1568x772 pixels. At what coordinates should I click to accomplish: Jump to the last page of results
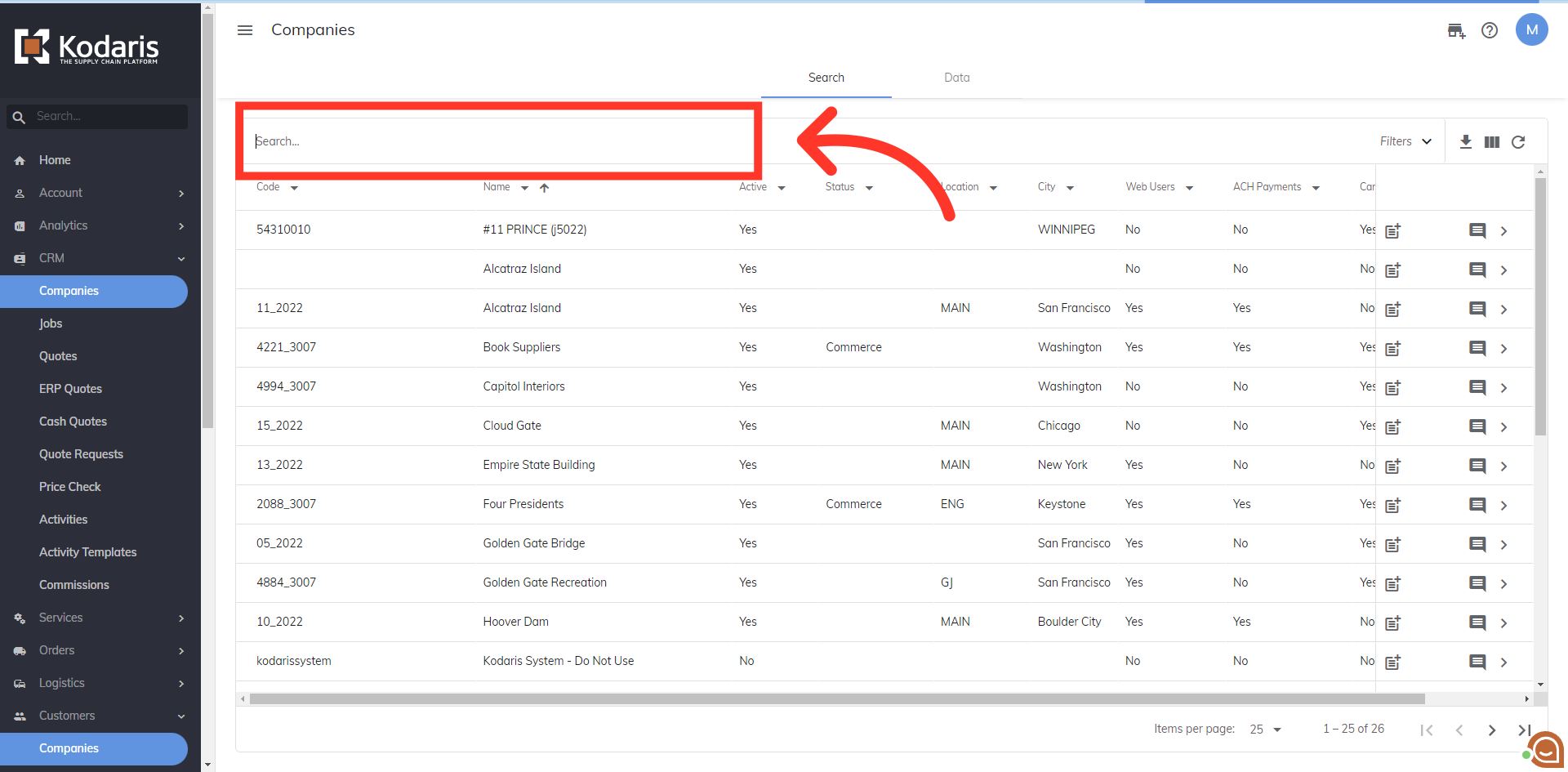click(1524, 730)
